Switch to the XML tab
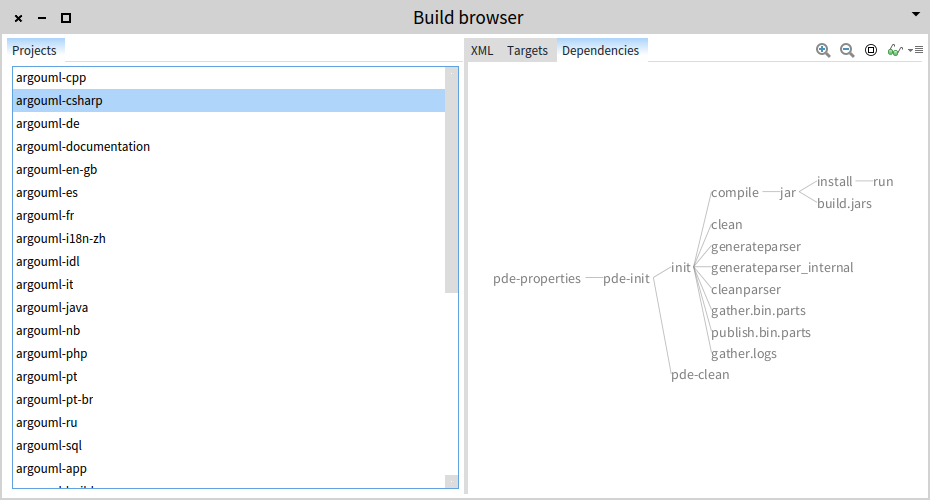The width and height of the screenshot is (930, 500). (482, 51)
